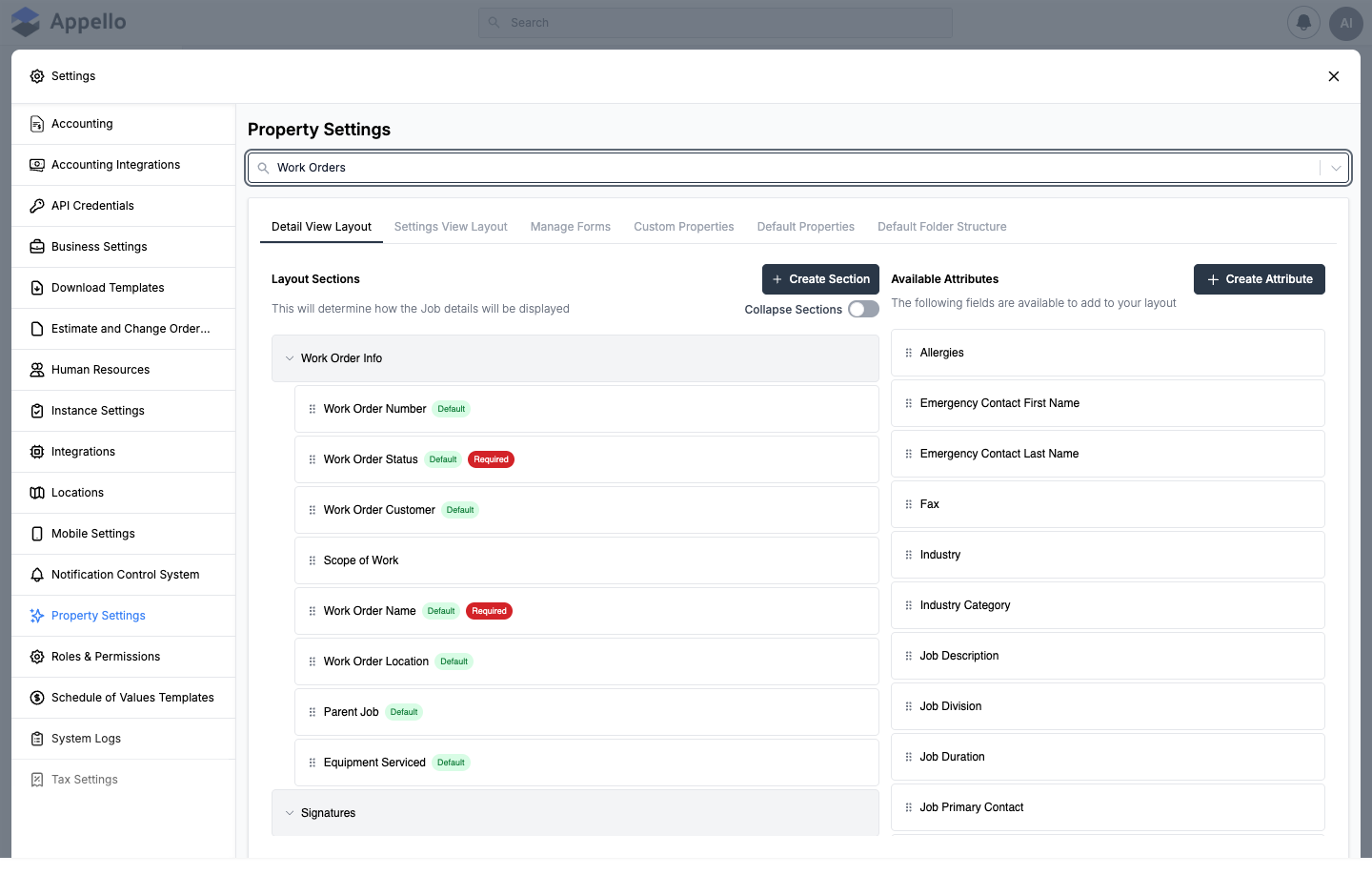Open the Default Properties tab

tap(806, 227)
